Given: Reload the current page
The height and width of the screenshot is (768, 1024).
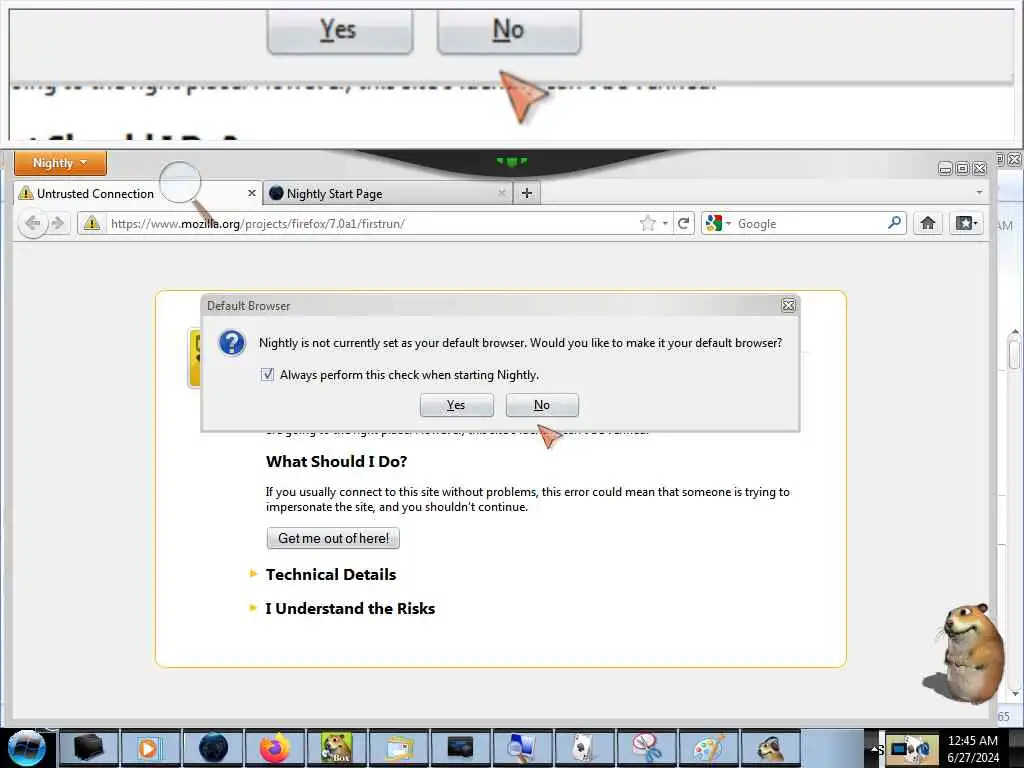Looking at the screenshot, I should [683, 223].
